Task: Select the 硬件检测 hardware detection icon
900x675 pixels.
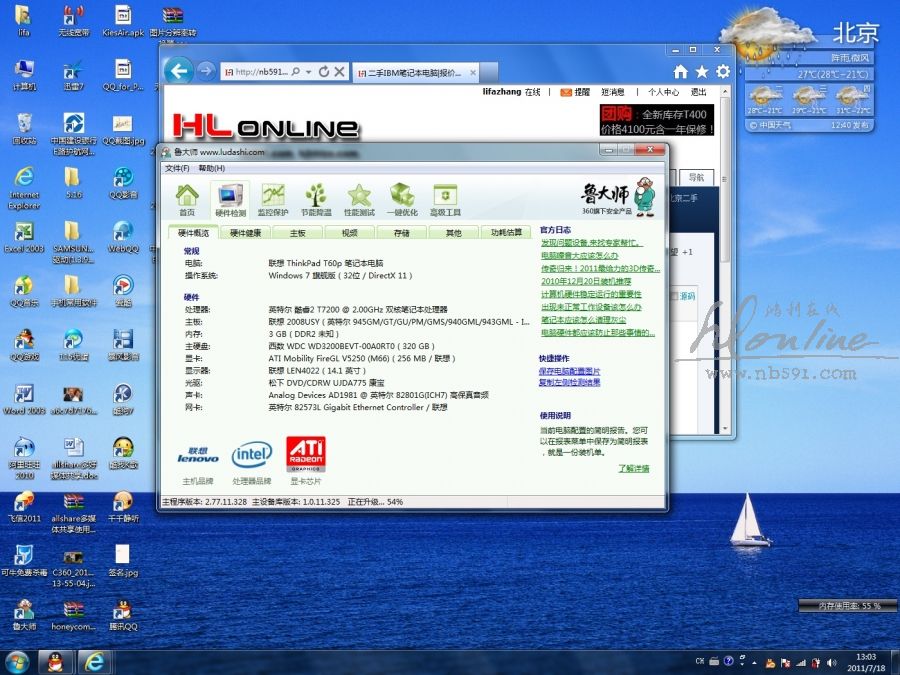Action: point(230,199)
